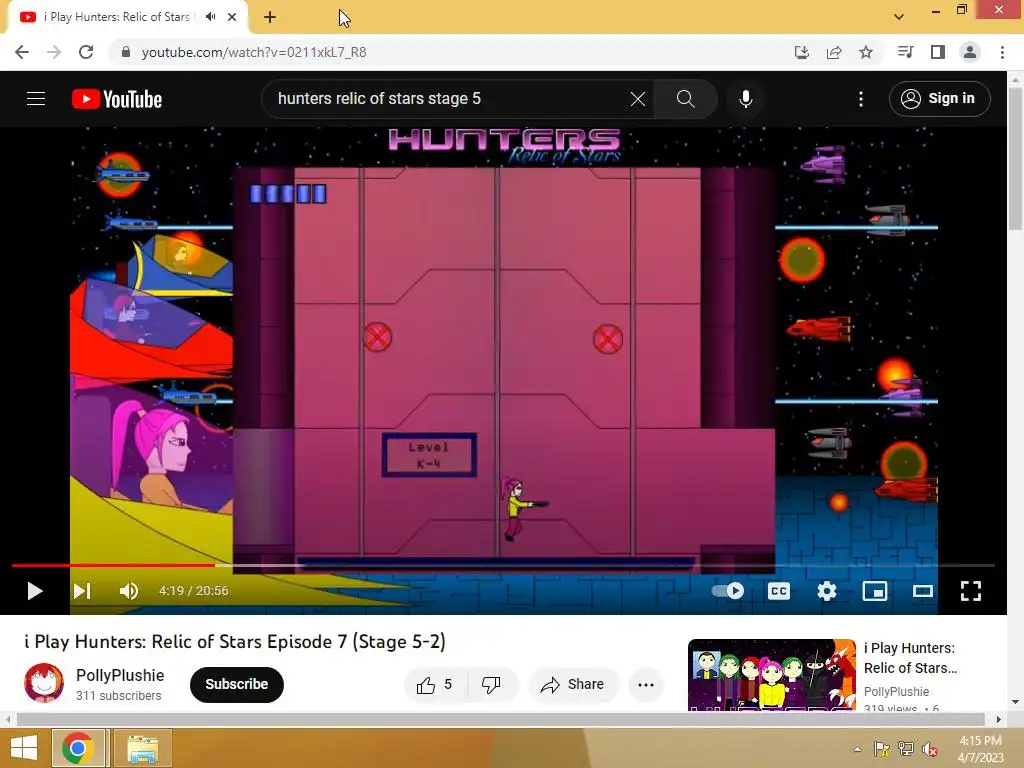Toggle the autoplay switch
The width and height of the screenshot is (1024, 768).
pos(728,591)
